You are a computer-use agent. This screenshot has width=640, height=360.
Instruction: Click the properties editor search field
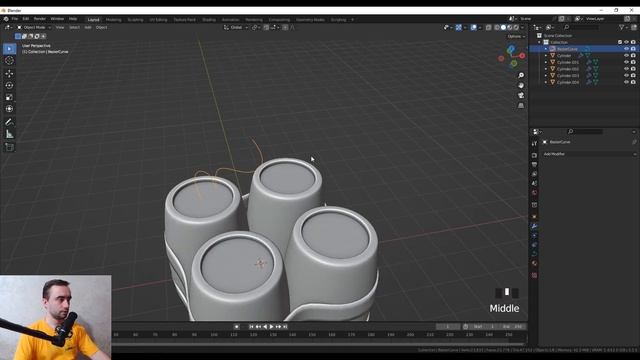(584, 131)
